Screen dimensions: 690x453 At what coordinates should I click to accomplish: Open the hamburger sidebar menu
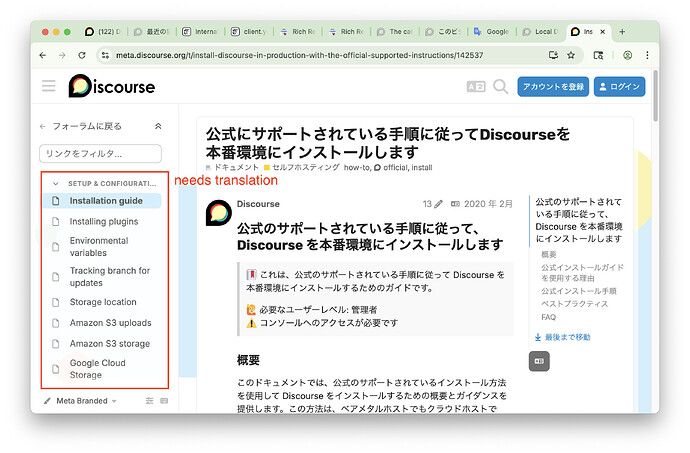49,86
